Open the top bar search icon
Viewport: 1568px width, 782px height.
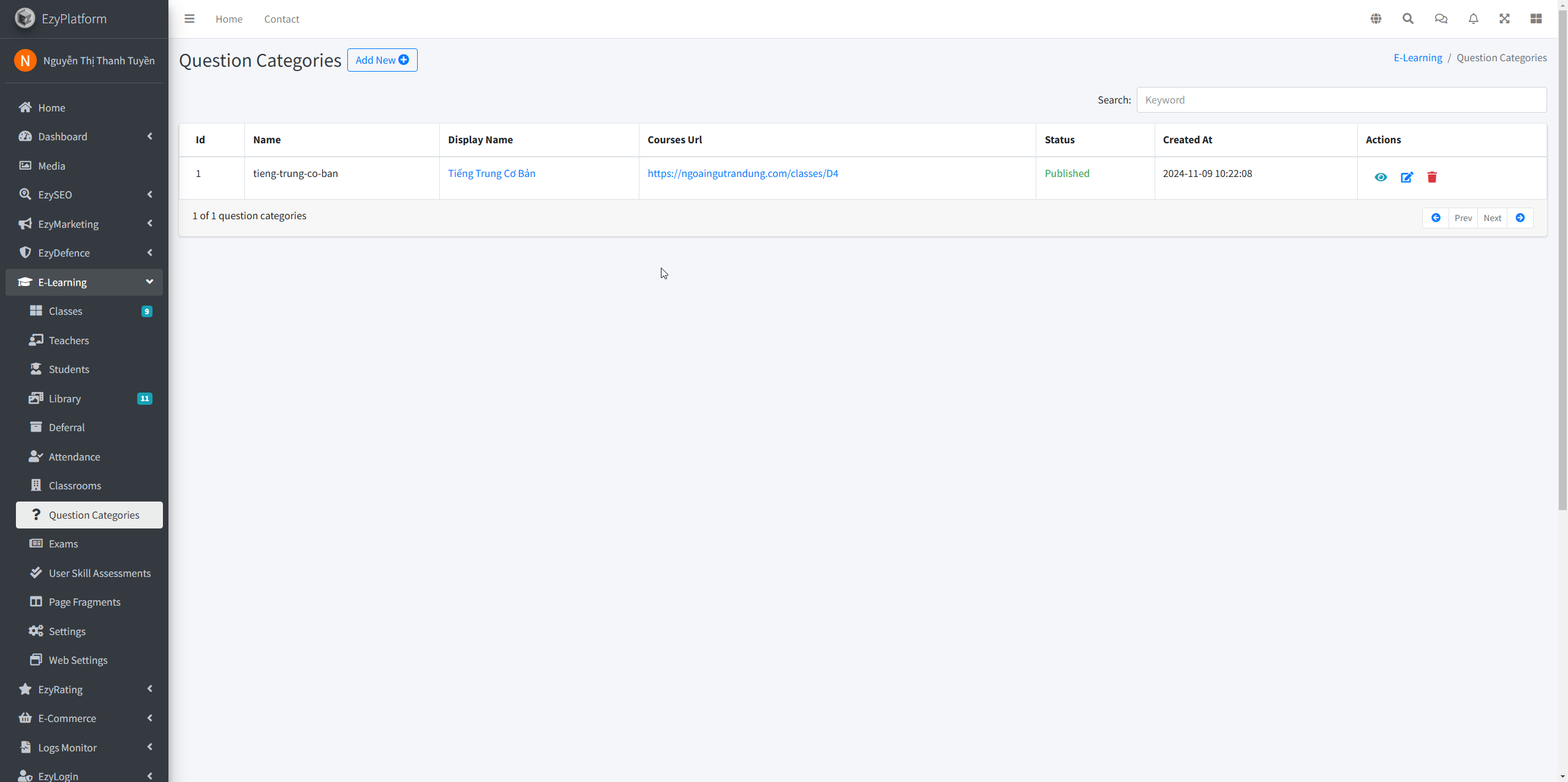[1408, 19]
